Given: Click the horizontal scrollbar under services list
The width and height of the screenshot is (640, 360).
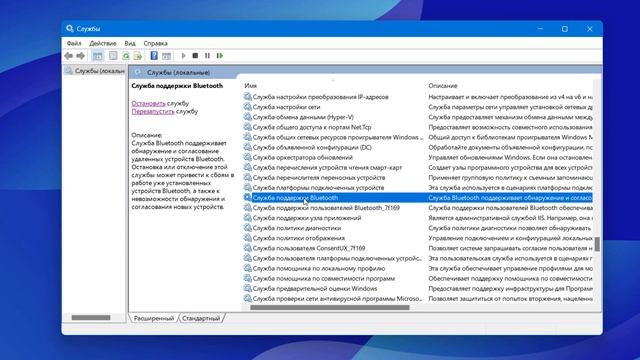Looking at the screenshot, I should click(x=330, y=308).
